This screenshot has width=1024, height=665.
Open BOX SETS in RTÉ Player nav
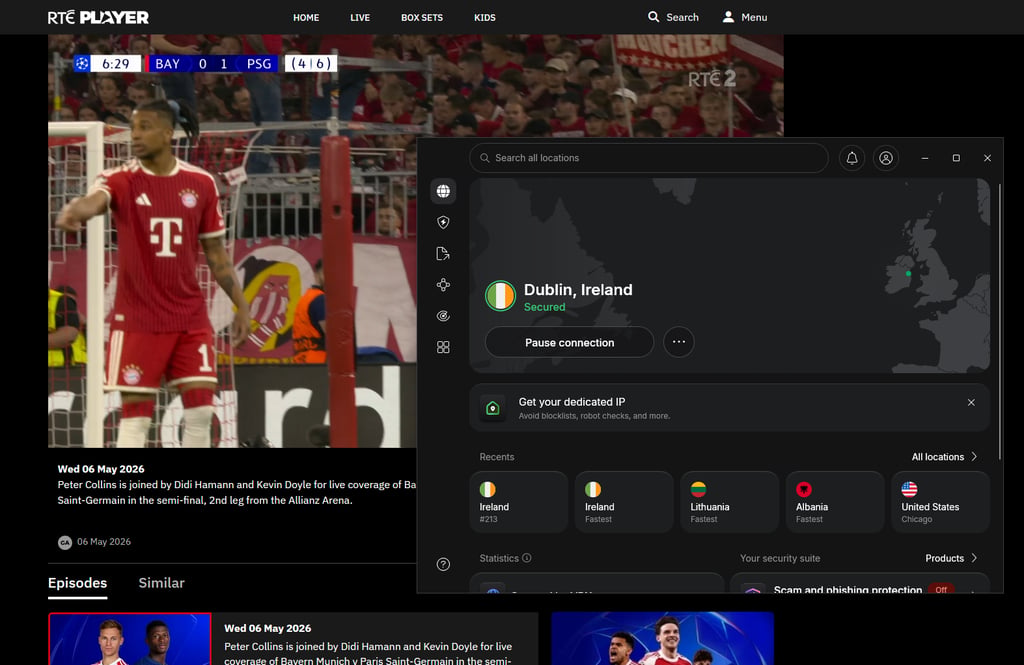point(422,18)
